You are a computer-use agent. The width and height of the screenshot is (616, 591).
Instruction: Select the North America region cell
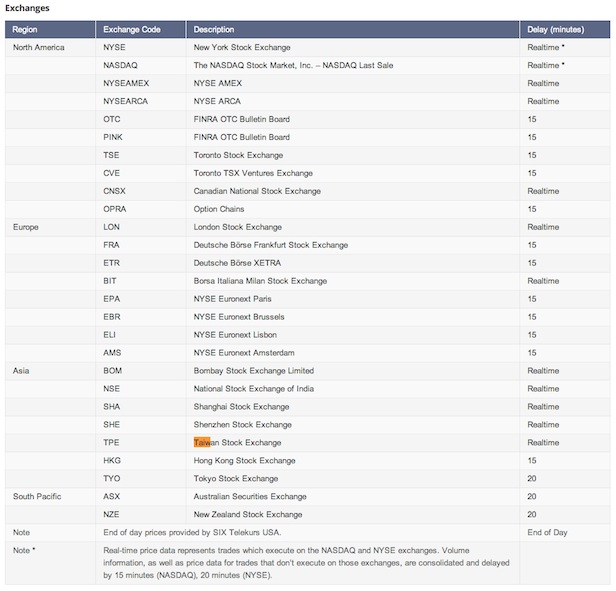[x=38, y=48]
